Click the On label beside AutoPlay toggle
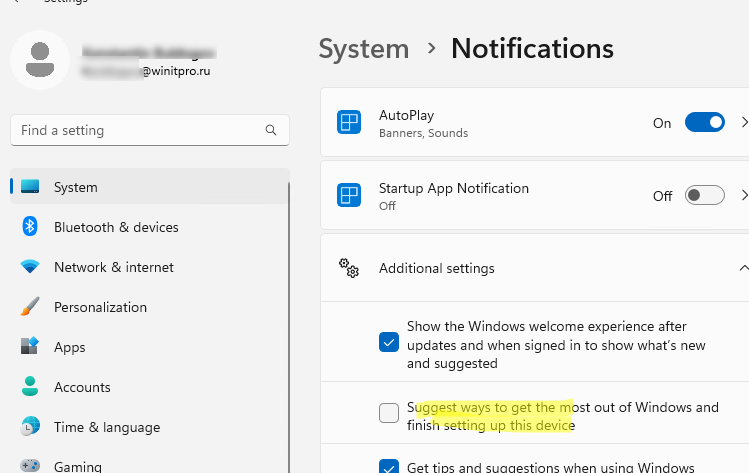The image size is (749, 473). 662,123
